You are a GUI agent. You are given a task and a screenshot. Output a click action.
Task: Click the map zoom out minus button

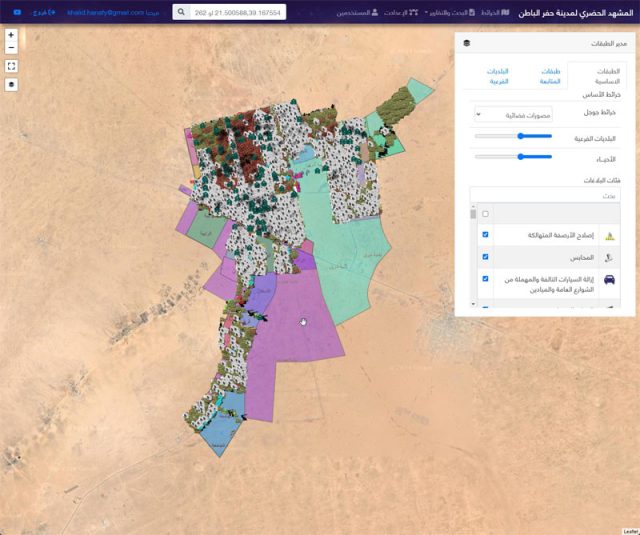11,47
